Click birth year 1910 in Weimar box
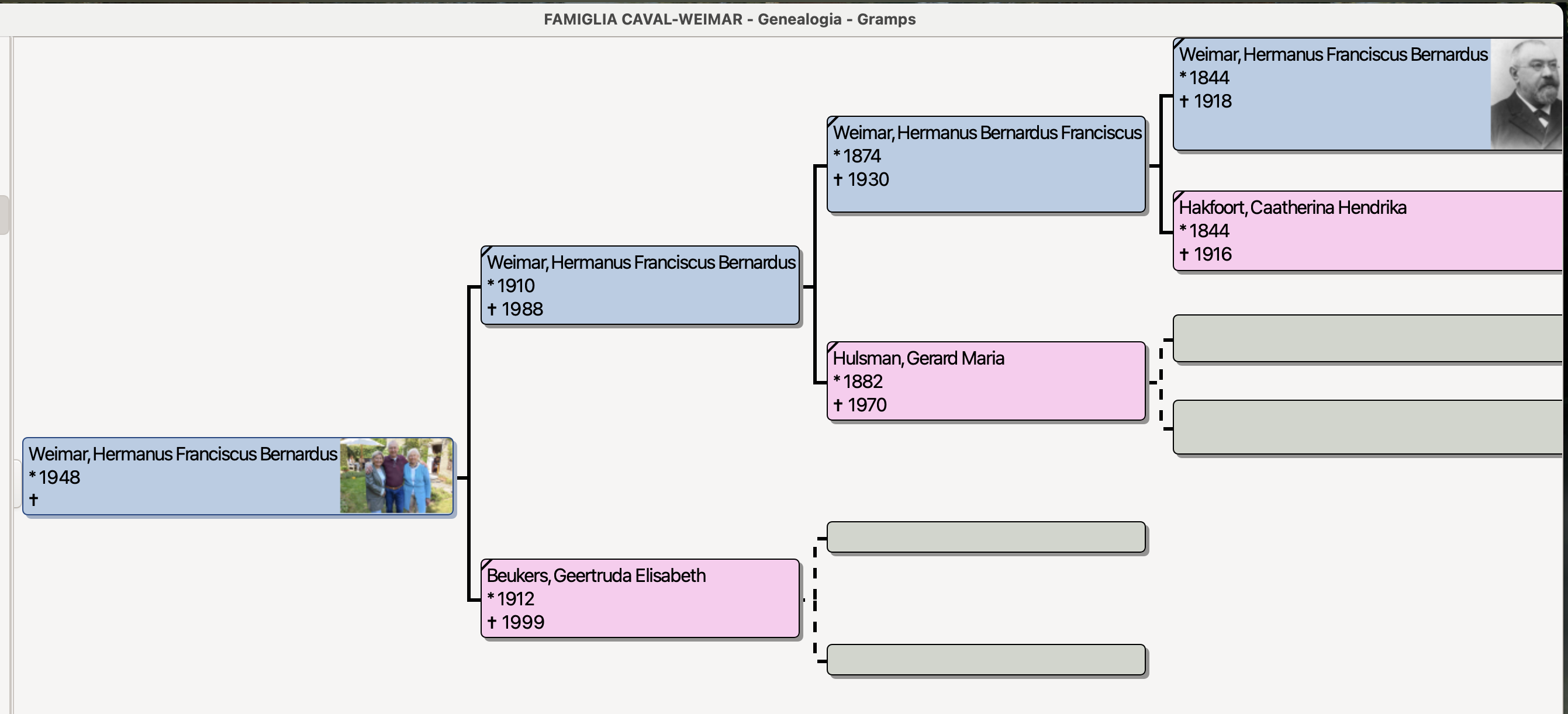1568x714 pixels. [x=515, y=286]
